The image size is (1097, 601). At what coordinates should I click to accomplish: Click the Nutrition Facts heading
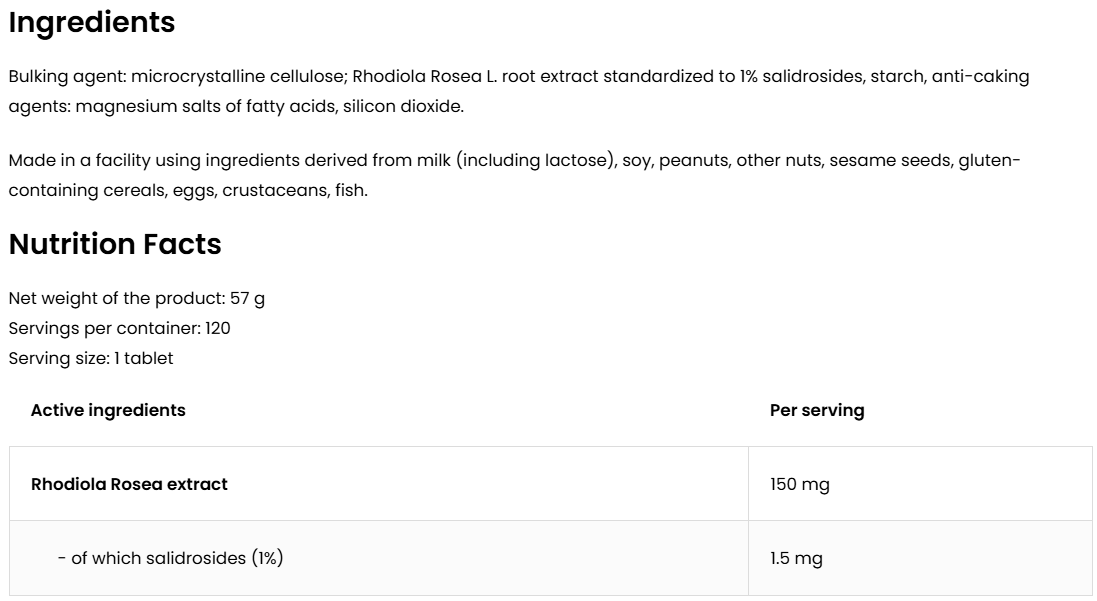pyautogui.click(x=115, y=244)
